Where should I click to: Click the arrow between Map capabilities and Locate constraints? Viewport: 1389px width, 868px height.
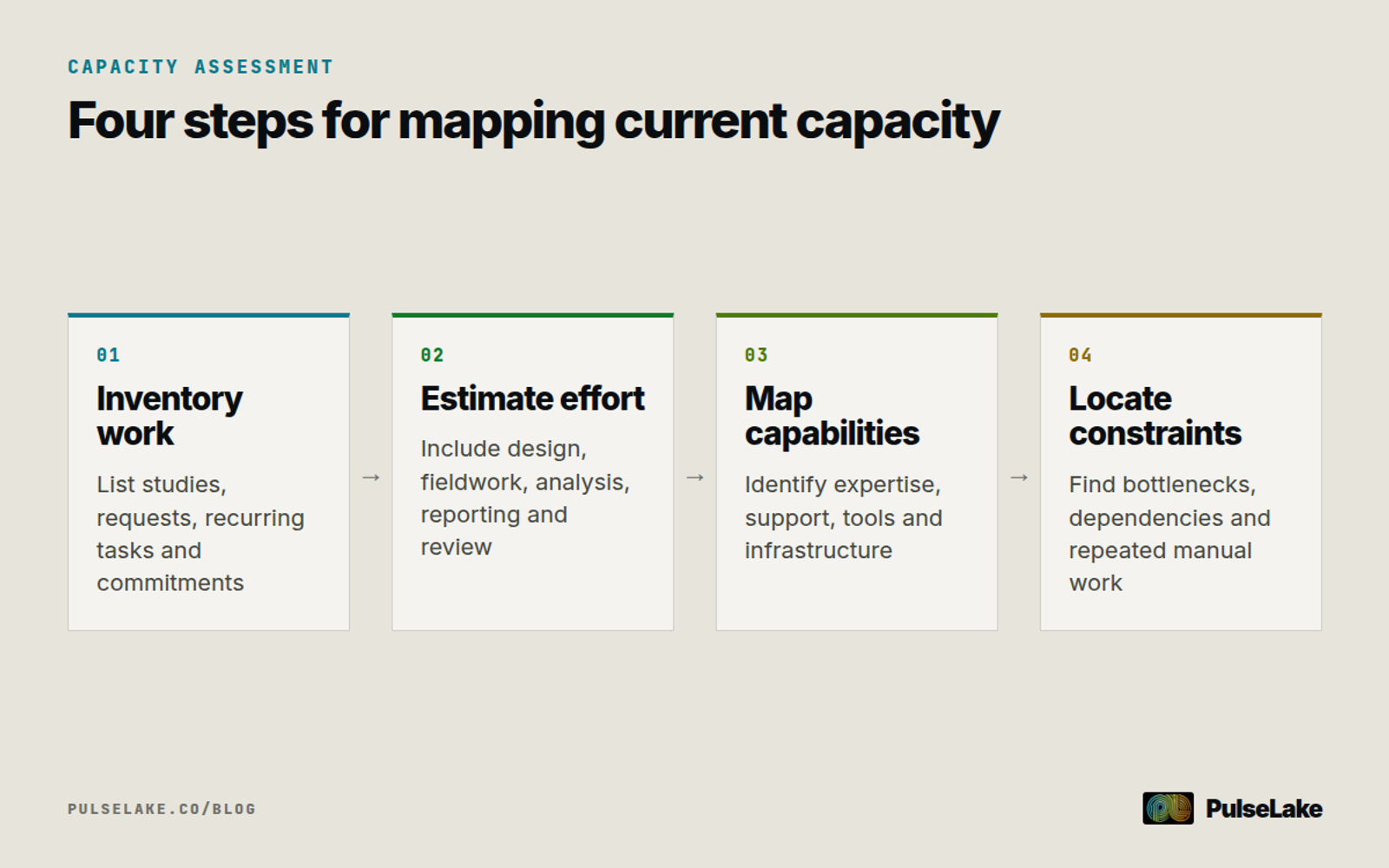click(x=1019, y=477)
